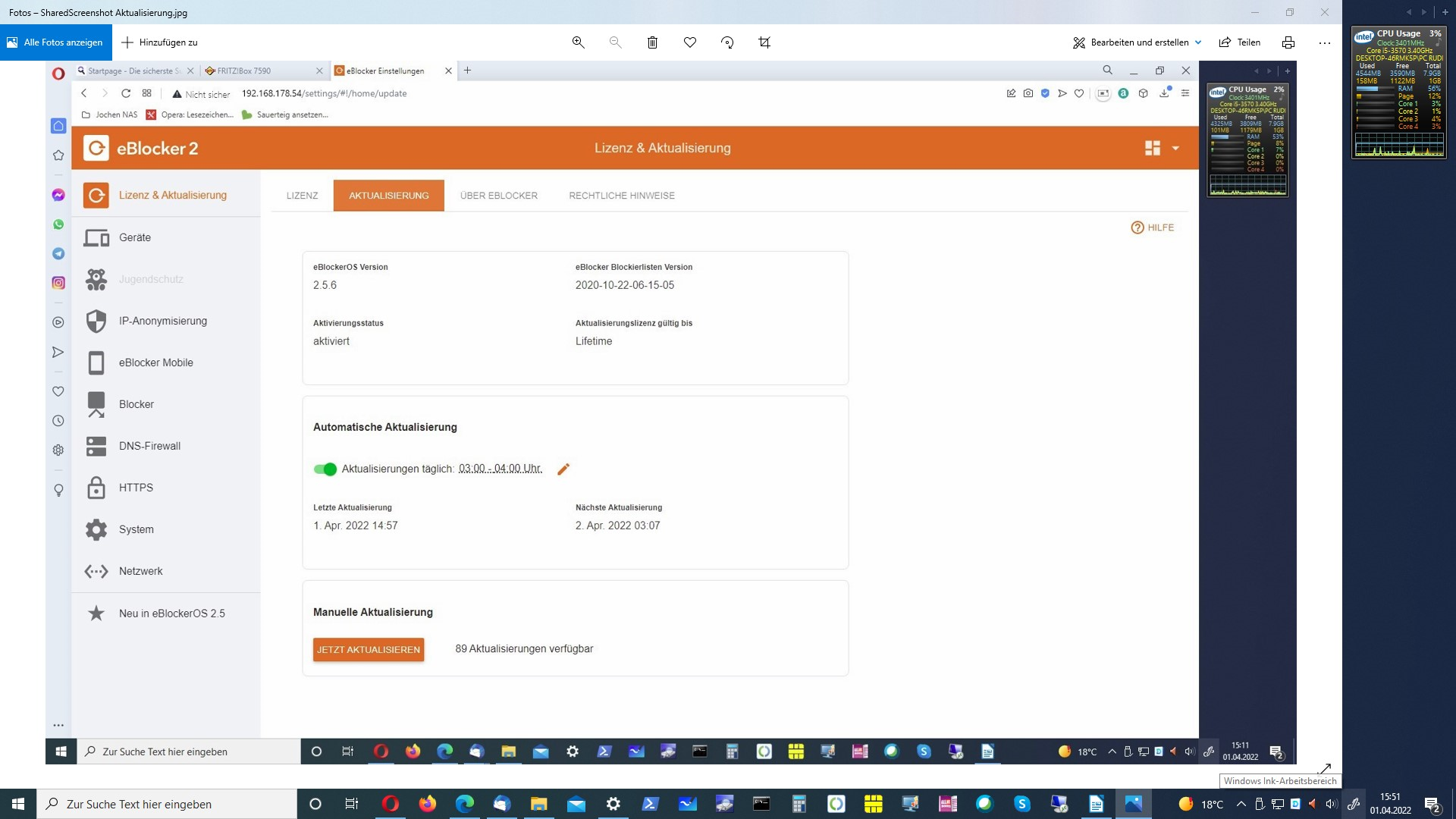Open Neu in eBlockerOS 2.5 star entry
This screenshot has width=1456, height=819.
pyautogui.click(x=166, y=613)
